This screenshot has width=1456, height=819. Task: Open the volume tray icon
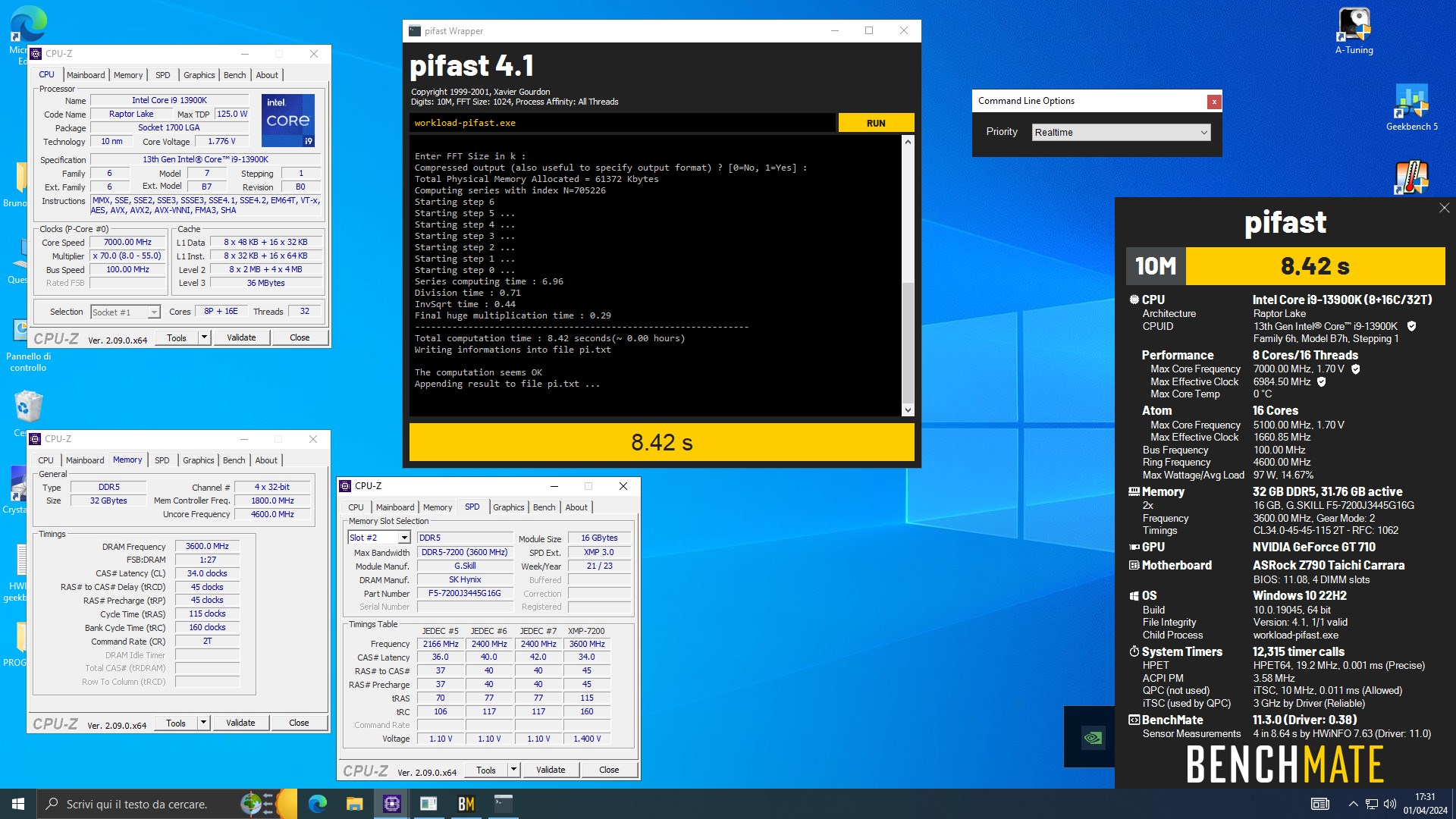coord(1389,804)
